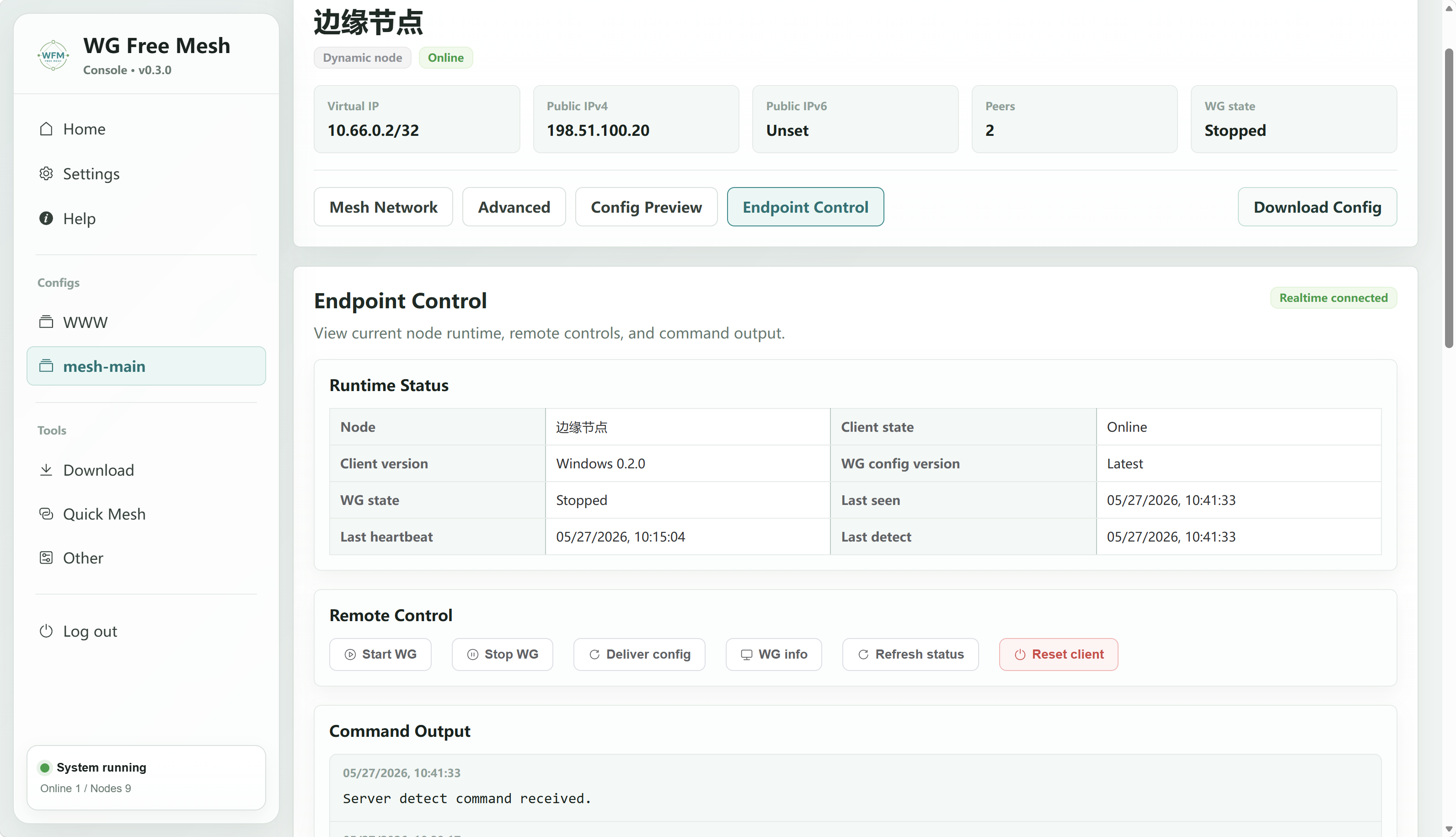Click the WG info button
This screenshot has height=837, width=1456.
point(773,655)
